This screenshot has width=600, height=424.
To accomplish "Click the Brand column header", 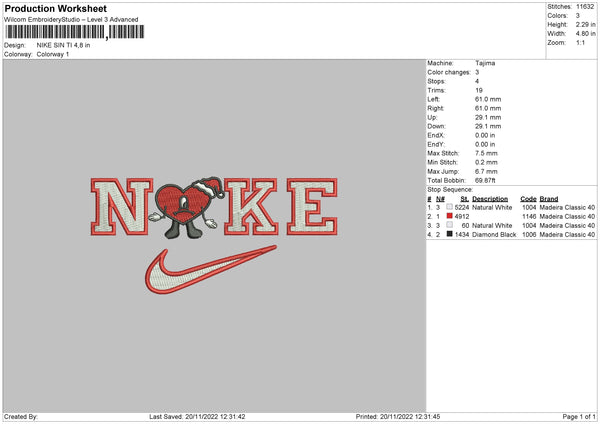I will coord(549,199).
